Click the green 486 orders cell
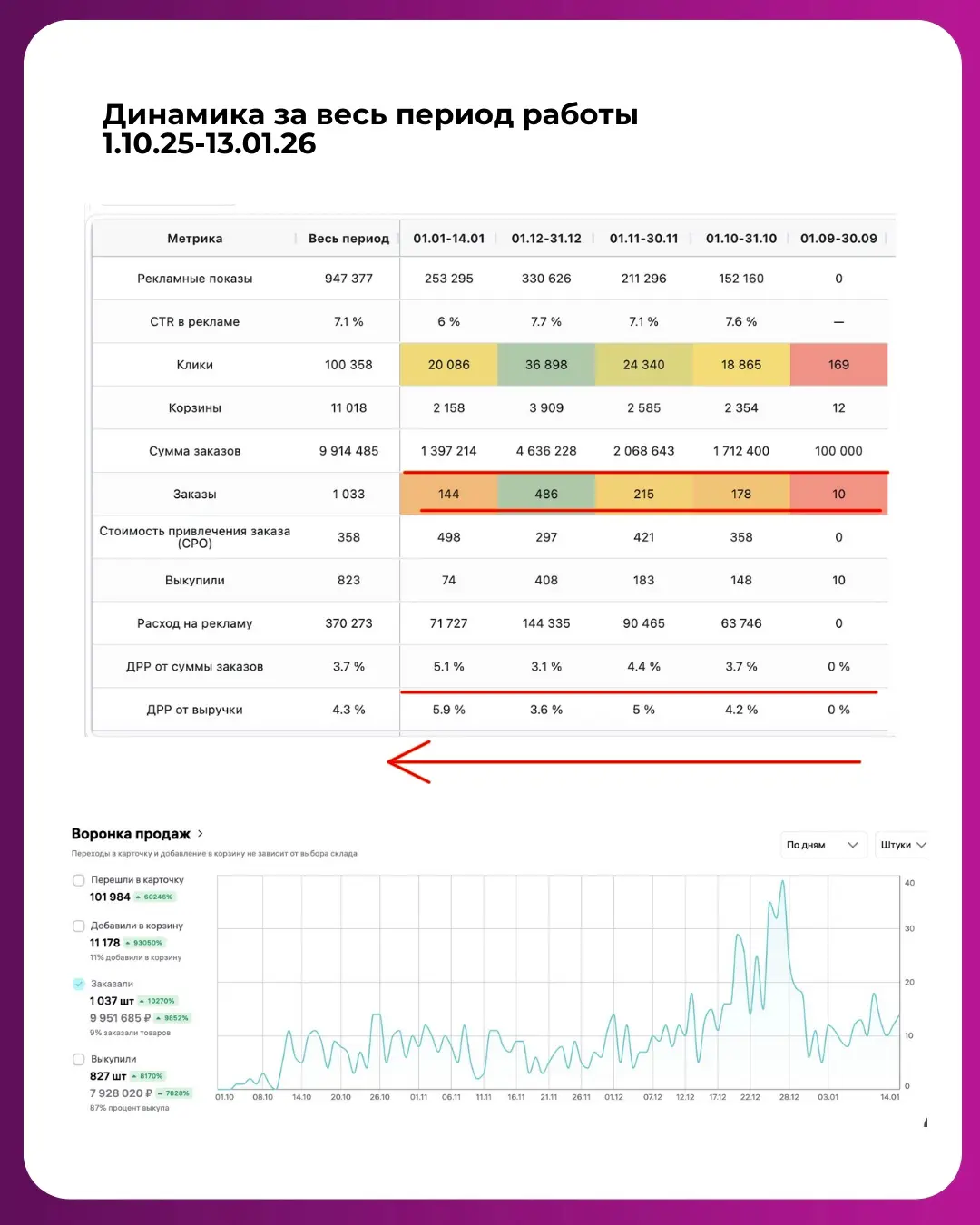 [x=546, y=494]
